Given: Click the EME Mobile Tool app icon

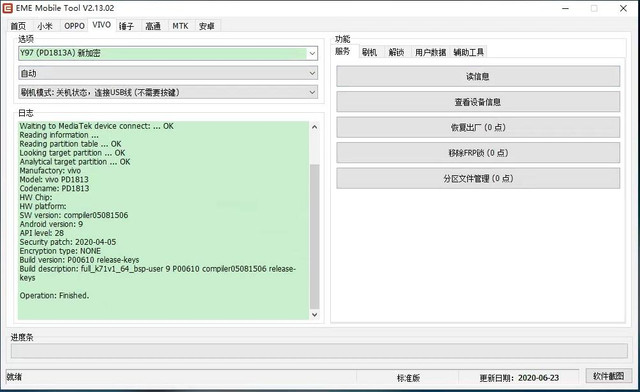Looking at the screenshot, I should click(x=8, y=8).
